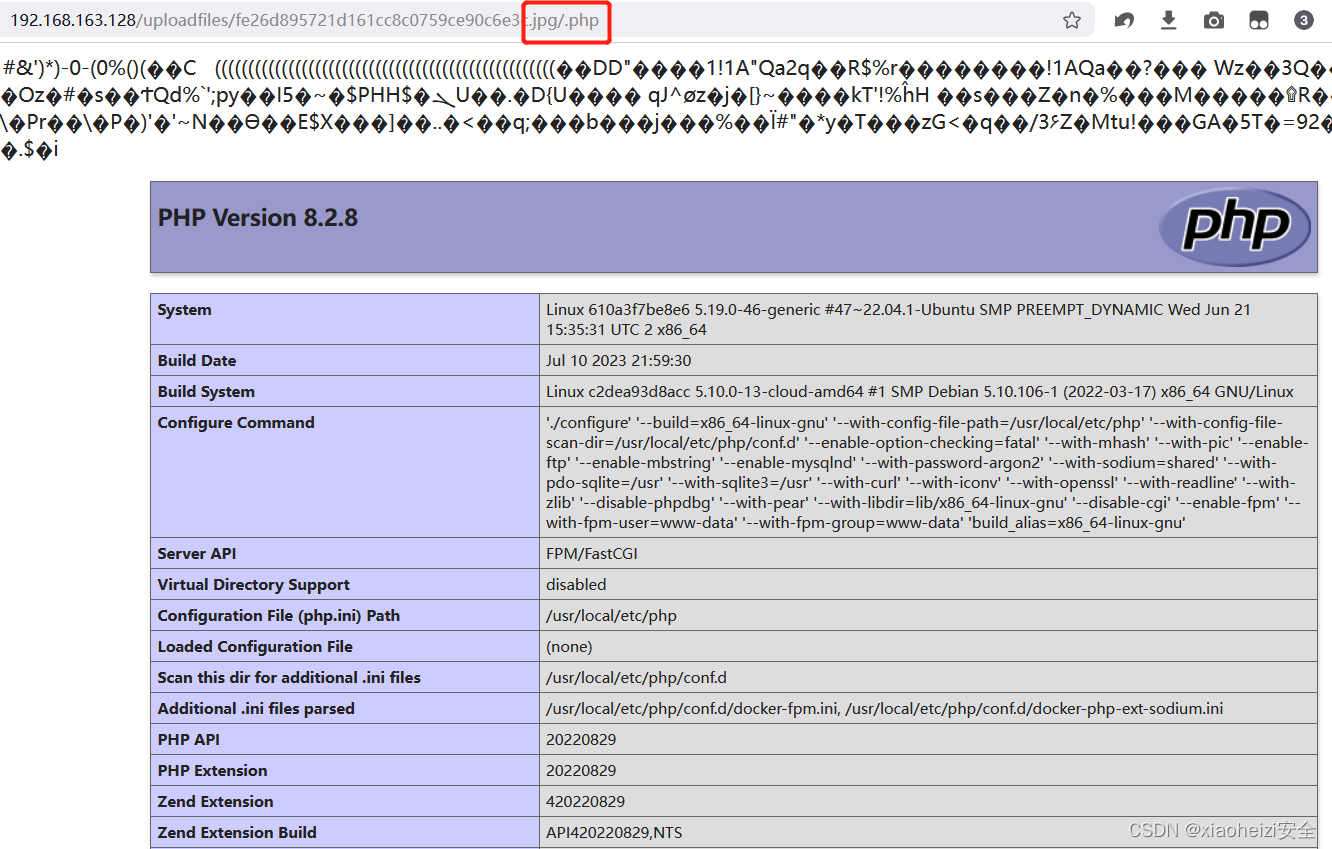Open the camera screenshot extension icon
The height and width of the screenshot is (849, 1332).
pos(1213,19)
